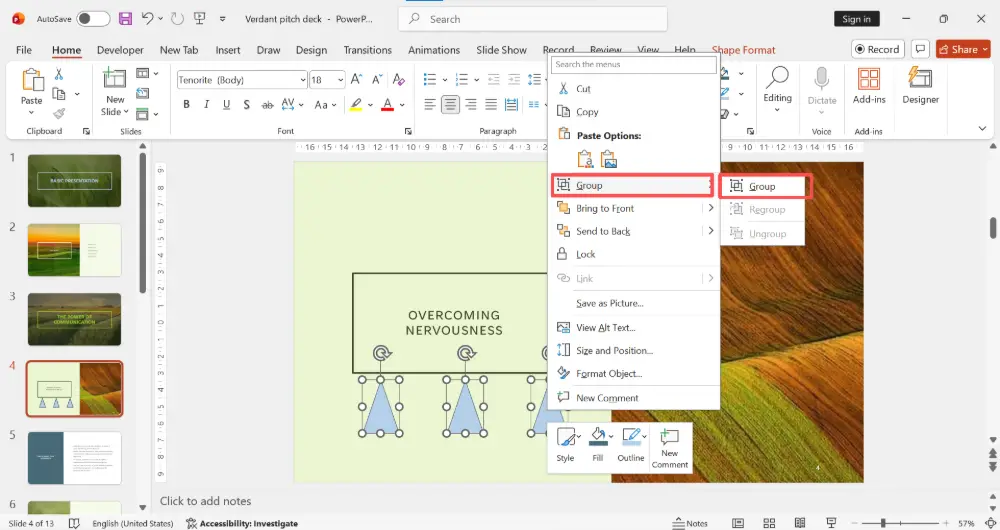Switch to Slide Sorter view

click(769, 523)
